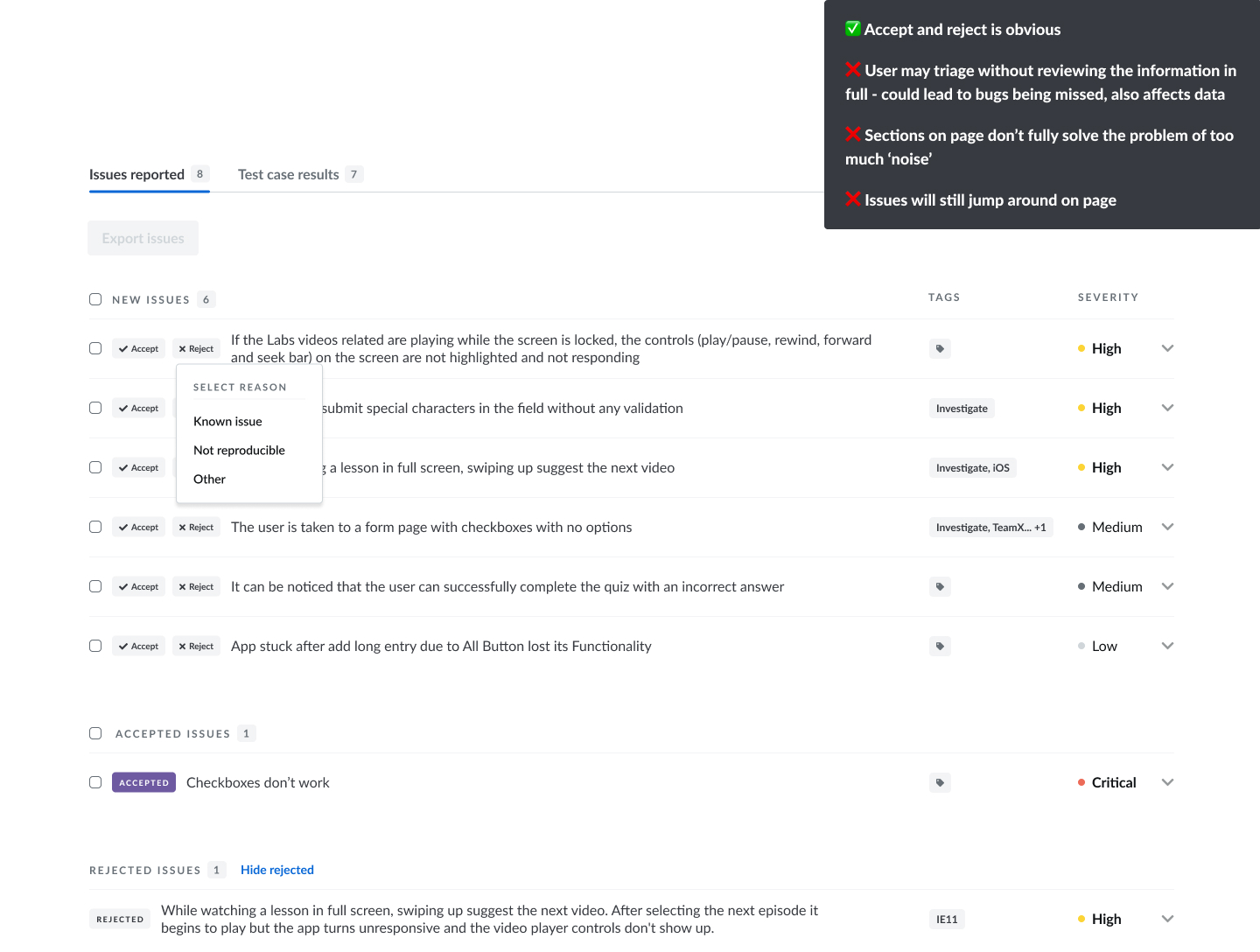1260x952 pixels.
Task: Switch to Test case results tab
Action: (289, 175)
